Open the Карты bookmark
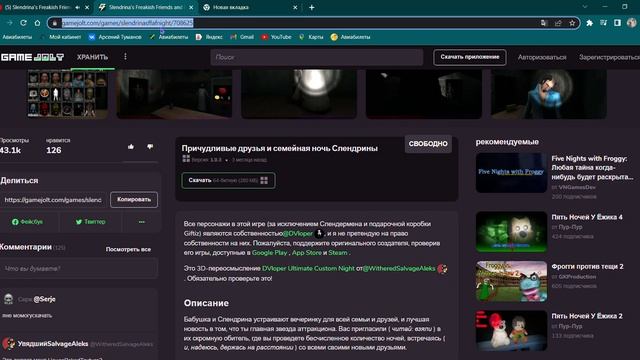 (311, 37)
